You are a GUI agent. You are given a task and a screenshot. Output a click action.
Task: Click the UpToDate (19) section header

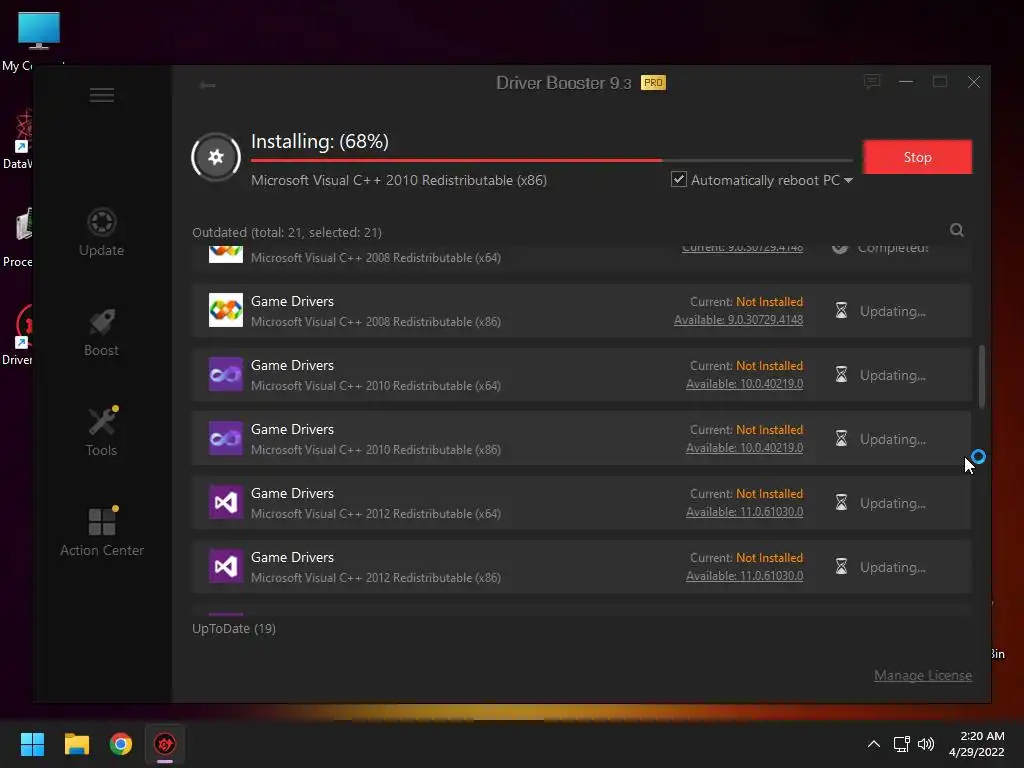pyautogui.click(x=234, y=628)
